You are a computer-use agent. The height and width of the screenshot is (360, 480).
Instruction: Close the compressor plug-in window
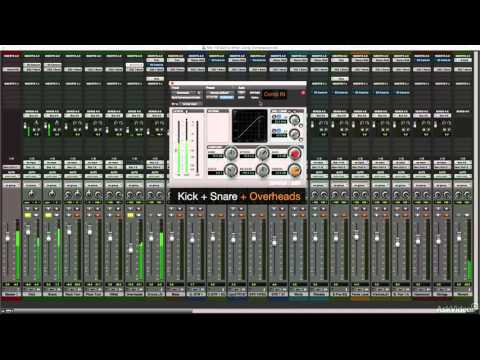click(x=173, y=83)
